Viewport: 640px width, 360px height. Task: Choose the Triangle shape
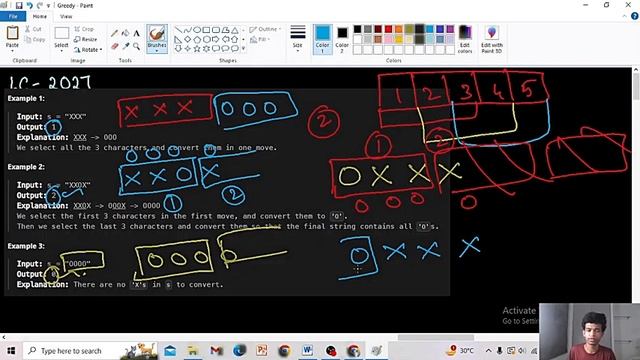(235, 30)
